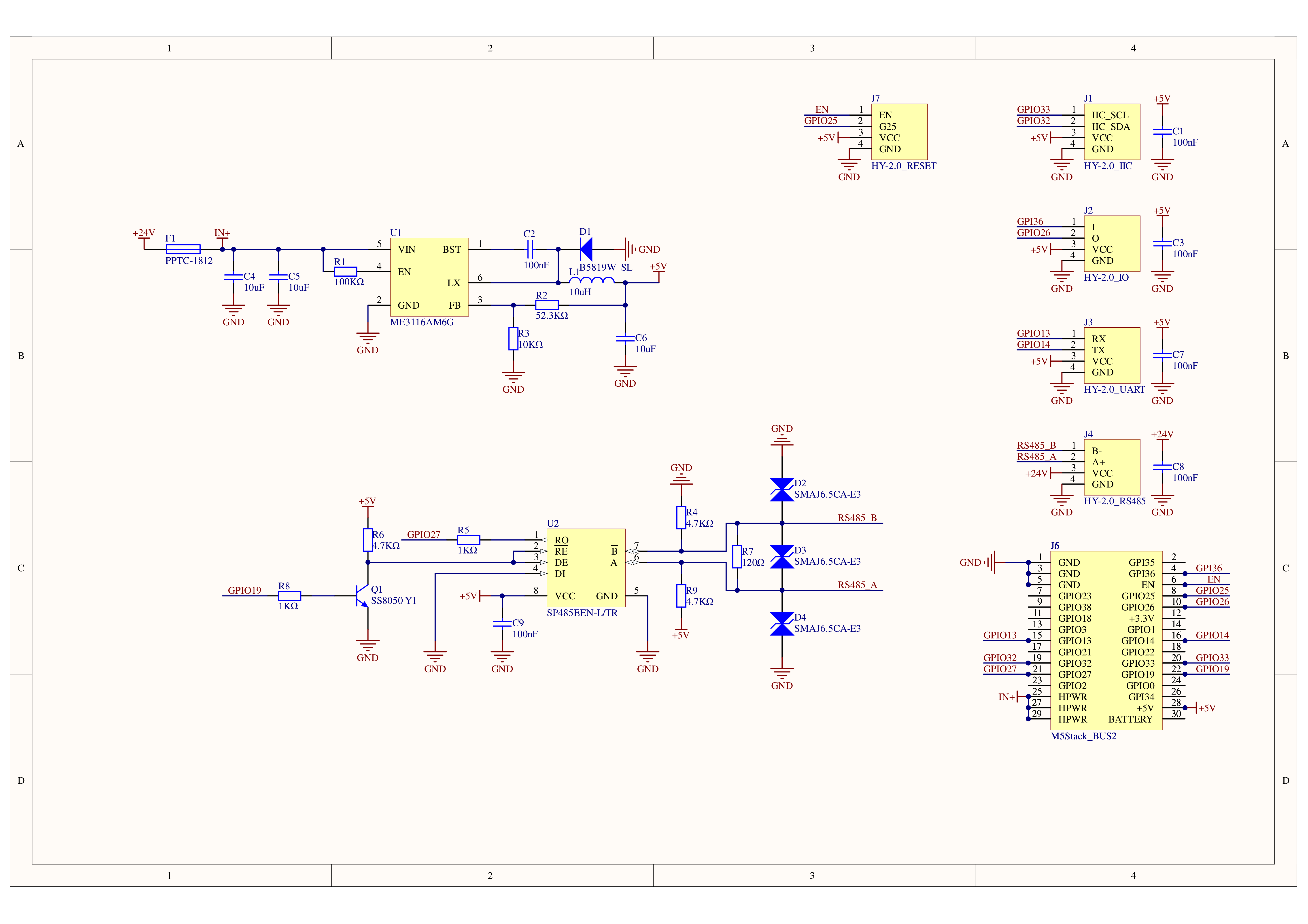This screenshot has width=1308, height=924.
Task: Click resistor R7 120Ω terminator
Action: 737,557
